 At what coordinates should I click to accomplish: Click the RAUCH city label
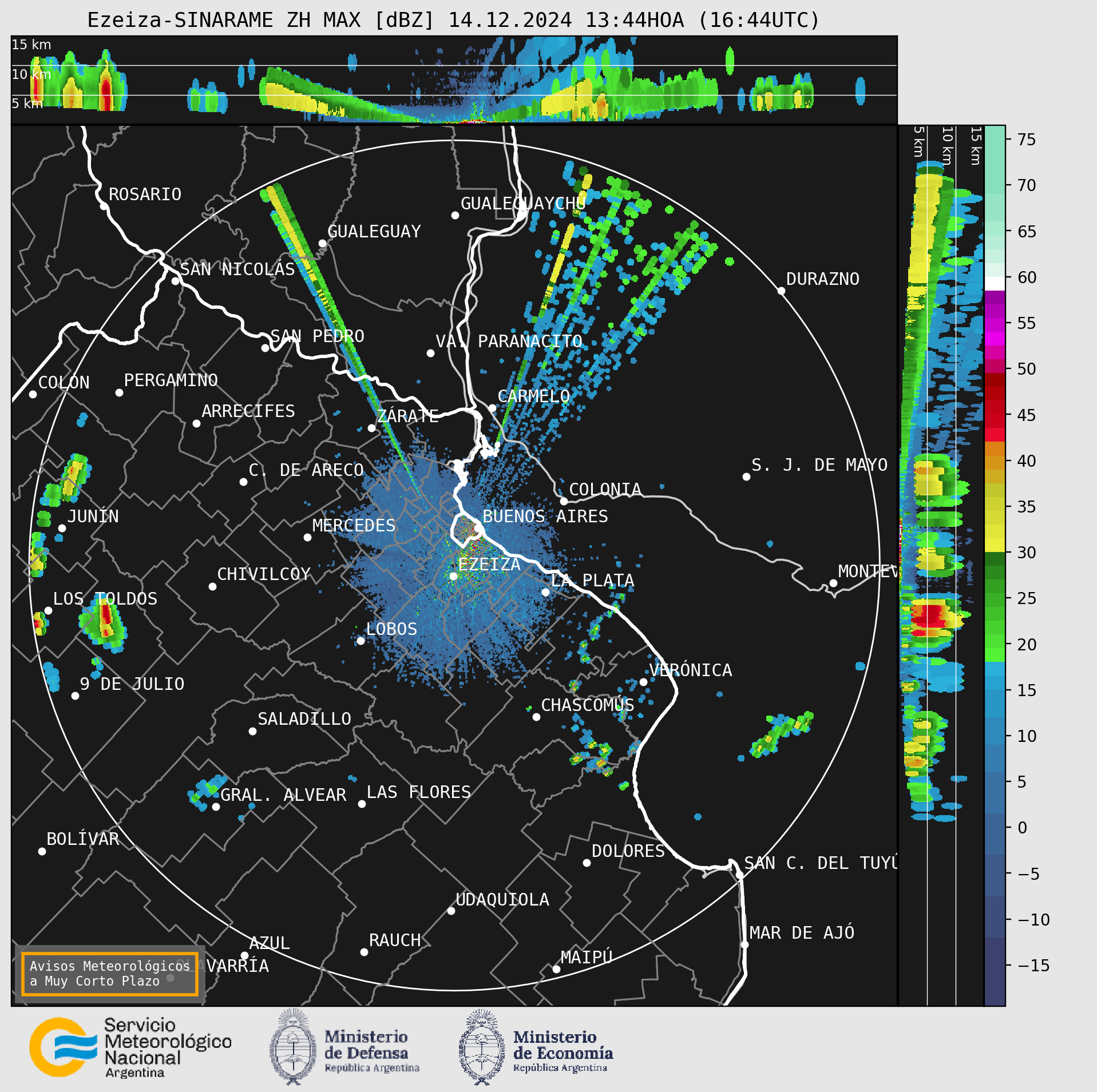point(395,940)
